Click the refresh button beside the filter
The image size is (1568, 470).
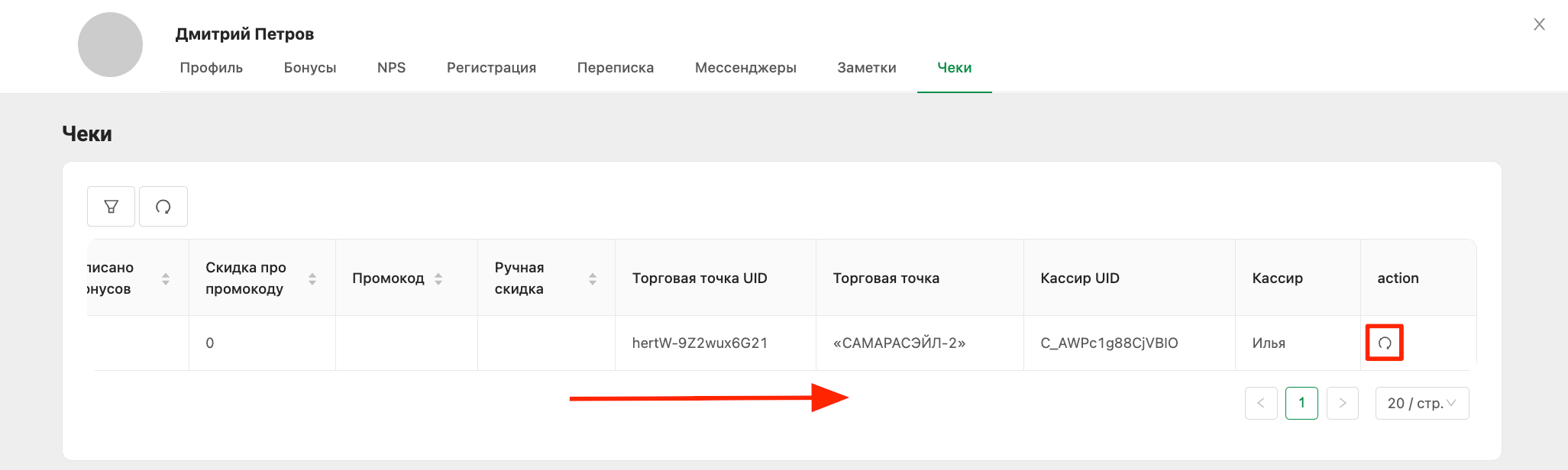pyautogui.click(x=163, y=207)
